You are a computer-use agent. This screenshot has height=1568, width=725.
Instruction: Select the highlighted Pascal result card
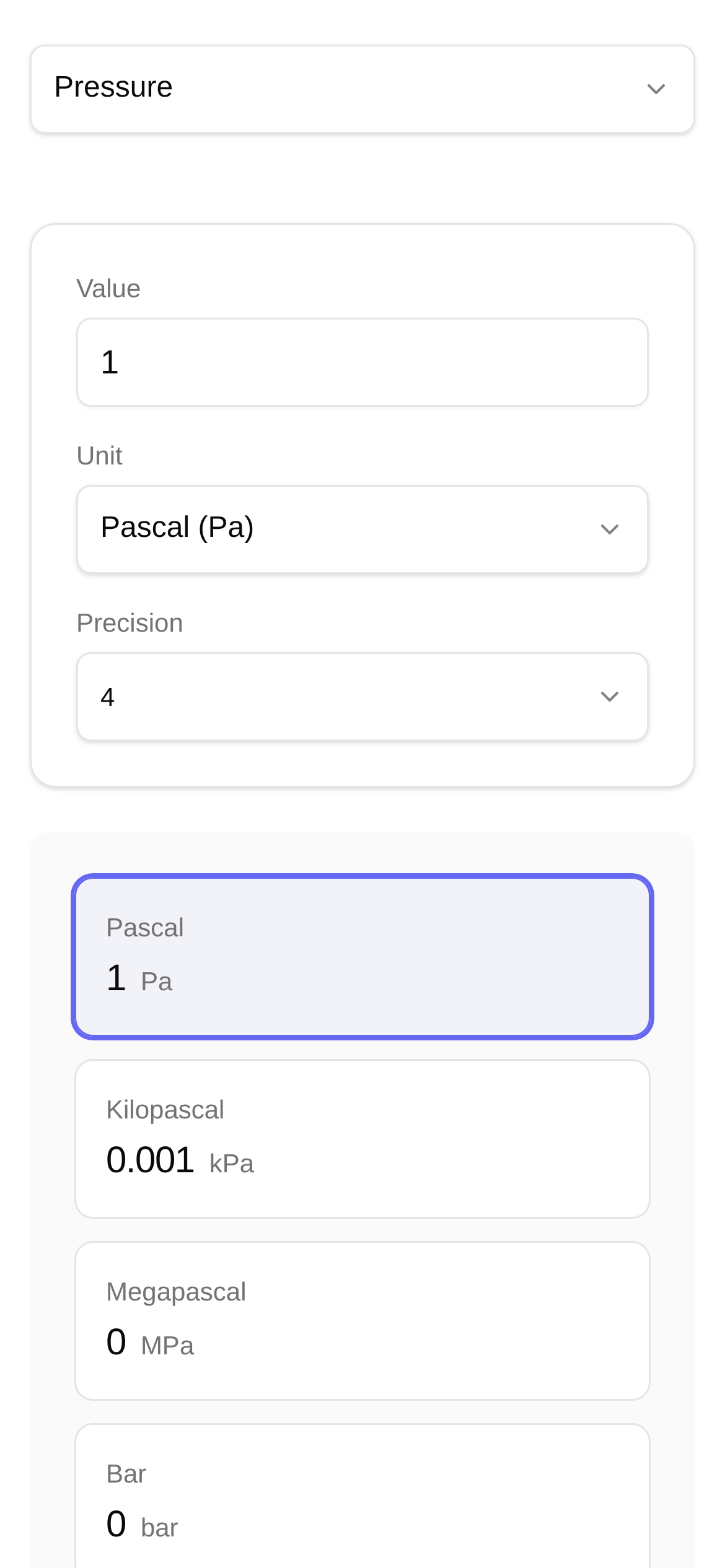362,957
